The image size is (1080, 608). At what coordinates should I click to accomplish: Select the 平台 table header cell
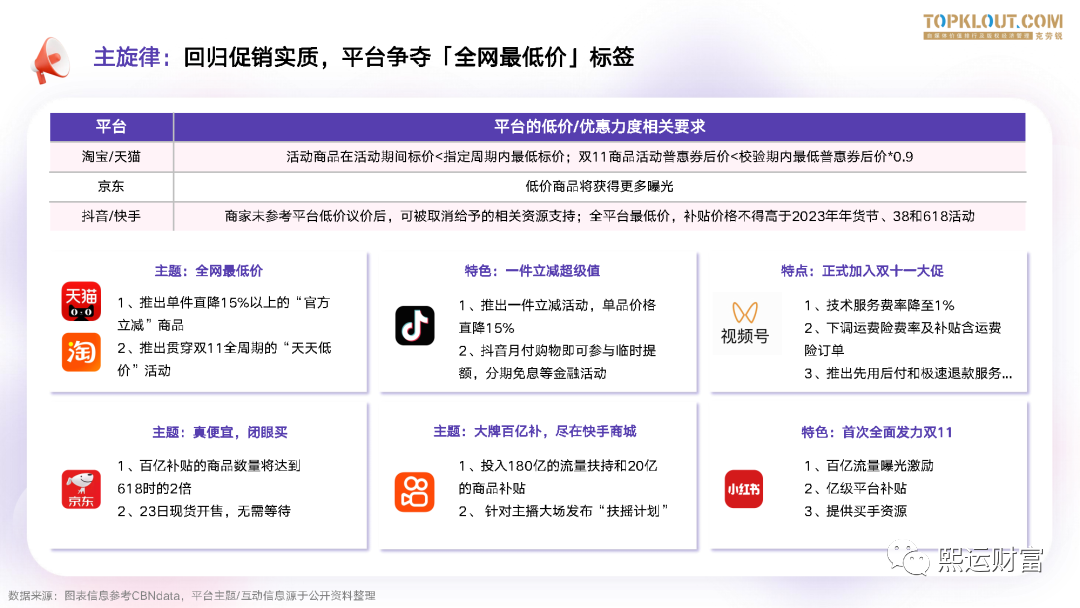coord(111,127)
